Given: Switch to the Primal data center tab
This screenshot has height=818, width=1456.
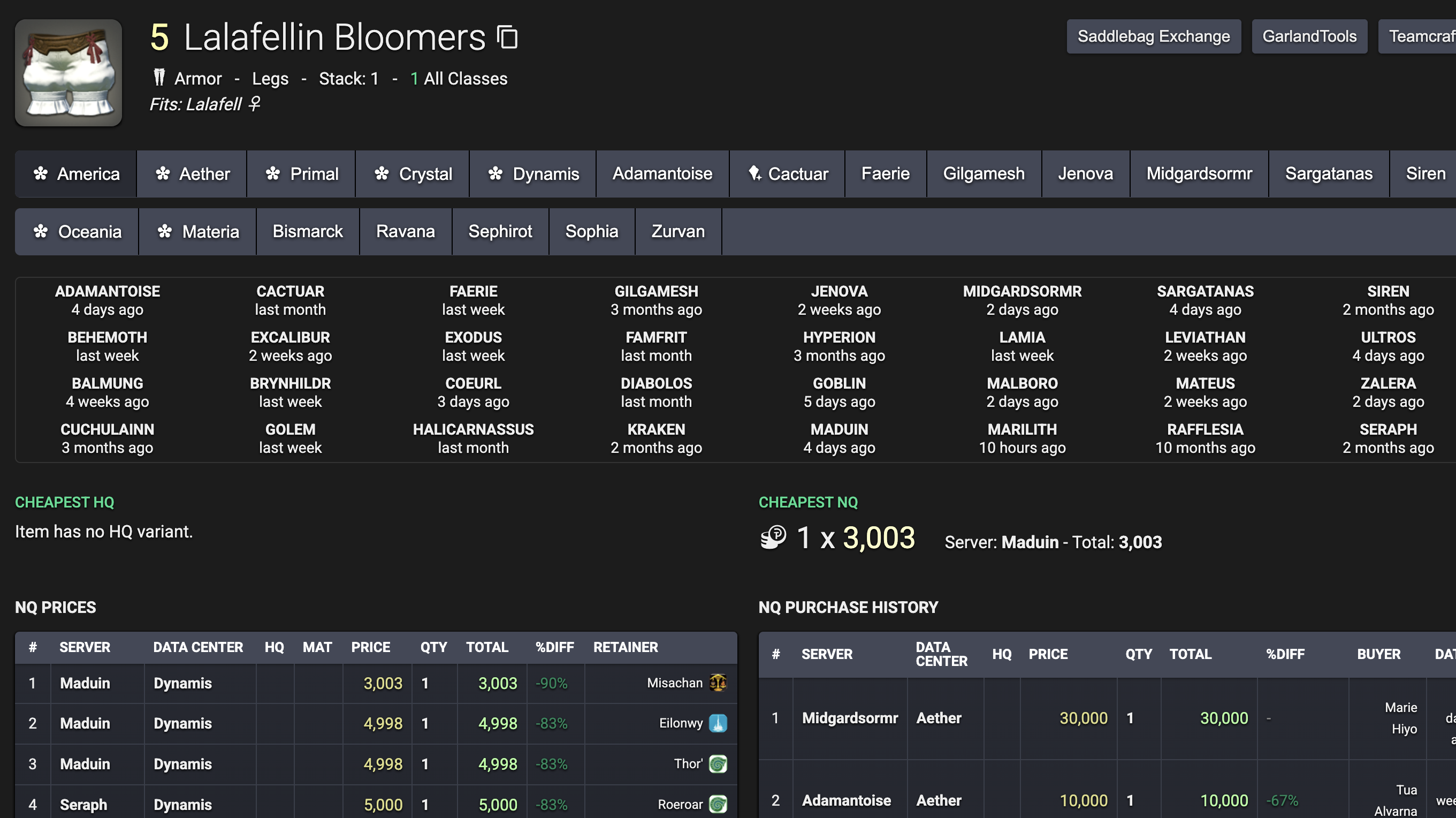Looking at the screenshot, I should [x=301, y=173].
